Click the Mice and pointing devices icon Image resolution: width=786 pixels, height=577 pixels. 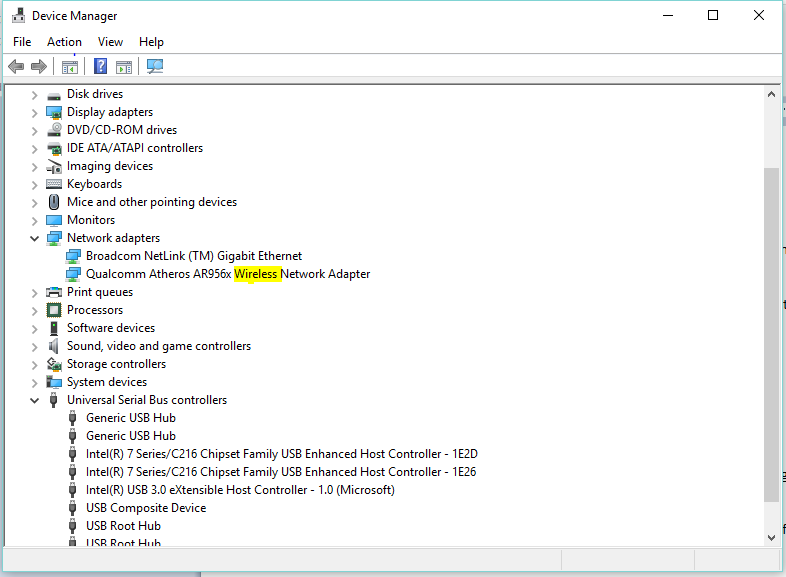54,202
